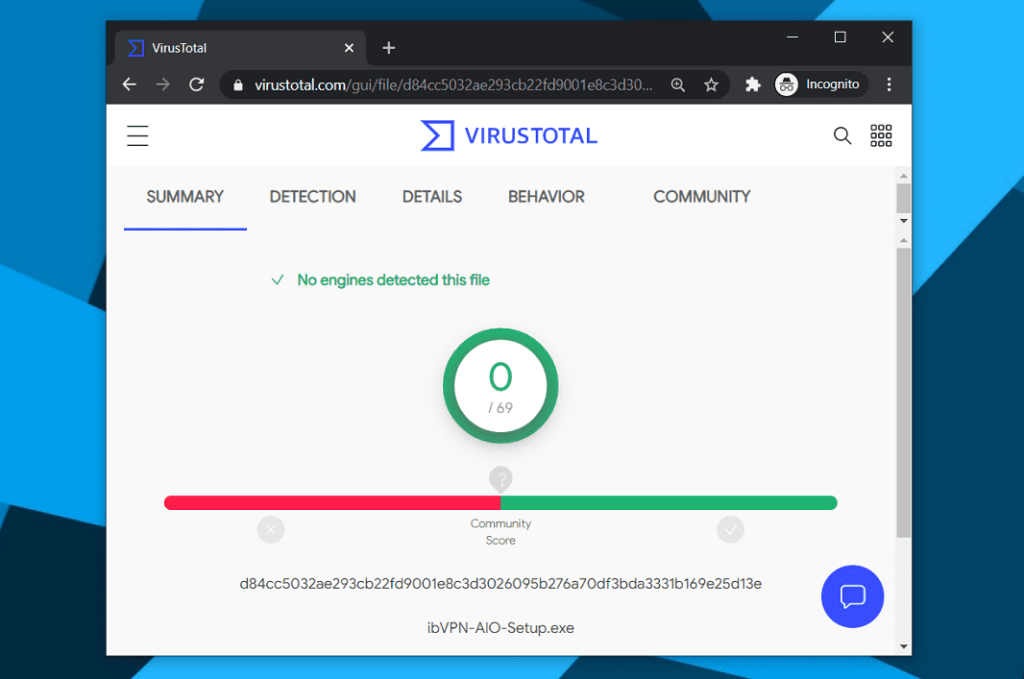The width and height of the screenshot is (1024, 679).
Task: Minimize the Chrome window
Action: [x=792, y=37]
